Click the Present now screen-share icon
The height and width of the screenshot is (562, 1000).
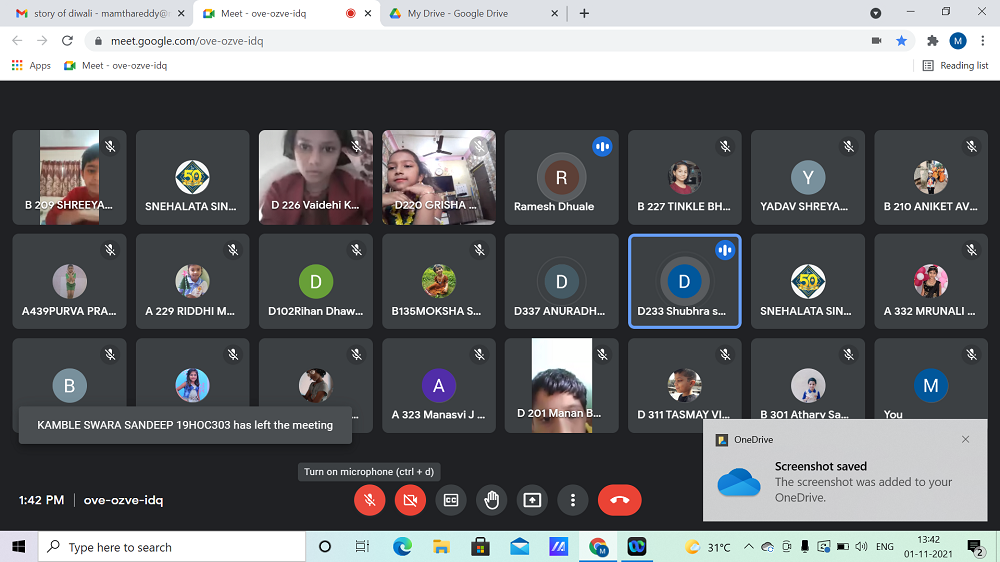(532, 500)
